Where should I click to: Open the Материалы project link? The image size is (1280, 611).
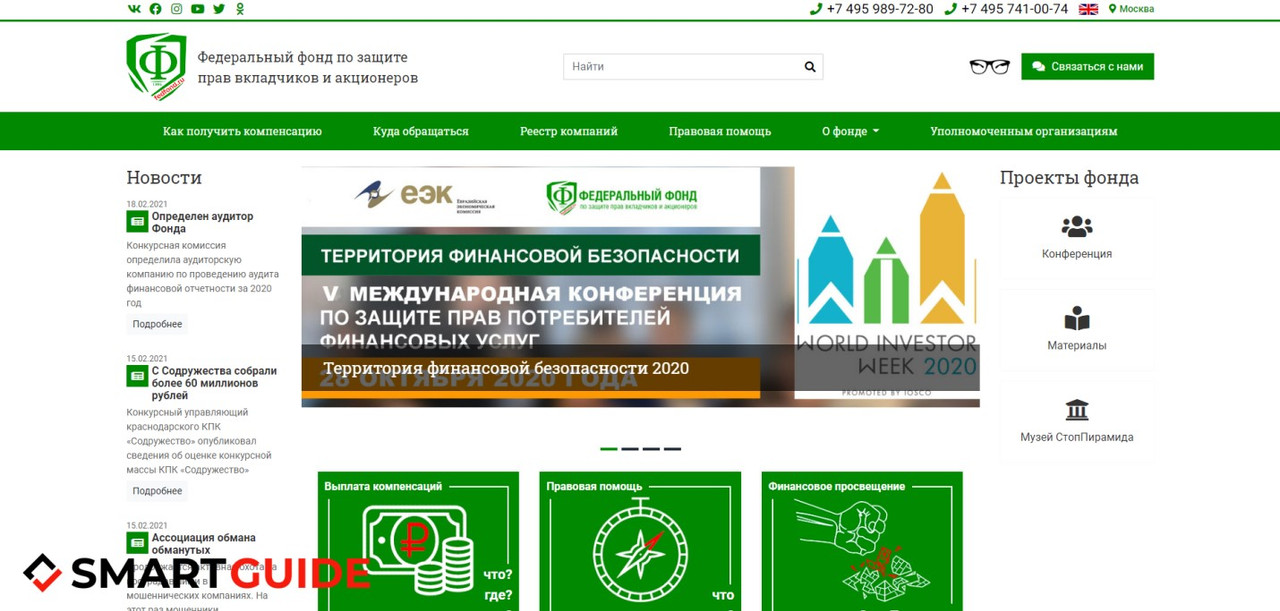coord(1077,346)
